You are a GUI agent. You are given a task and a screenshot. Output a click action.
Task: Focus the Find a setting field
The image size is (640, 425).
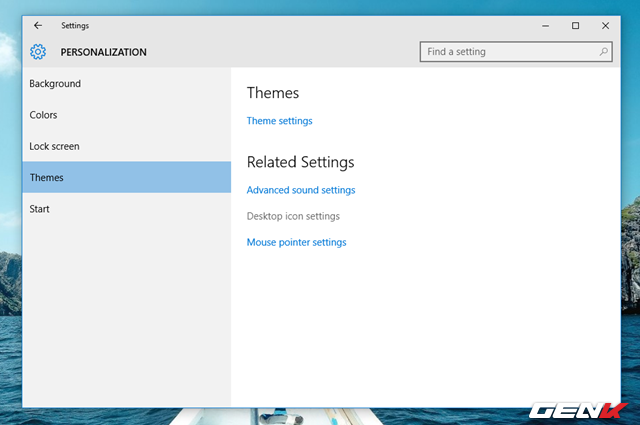pos(516,51)
